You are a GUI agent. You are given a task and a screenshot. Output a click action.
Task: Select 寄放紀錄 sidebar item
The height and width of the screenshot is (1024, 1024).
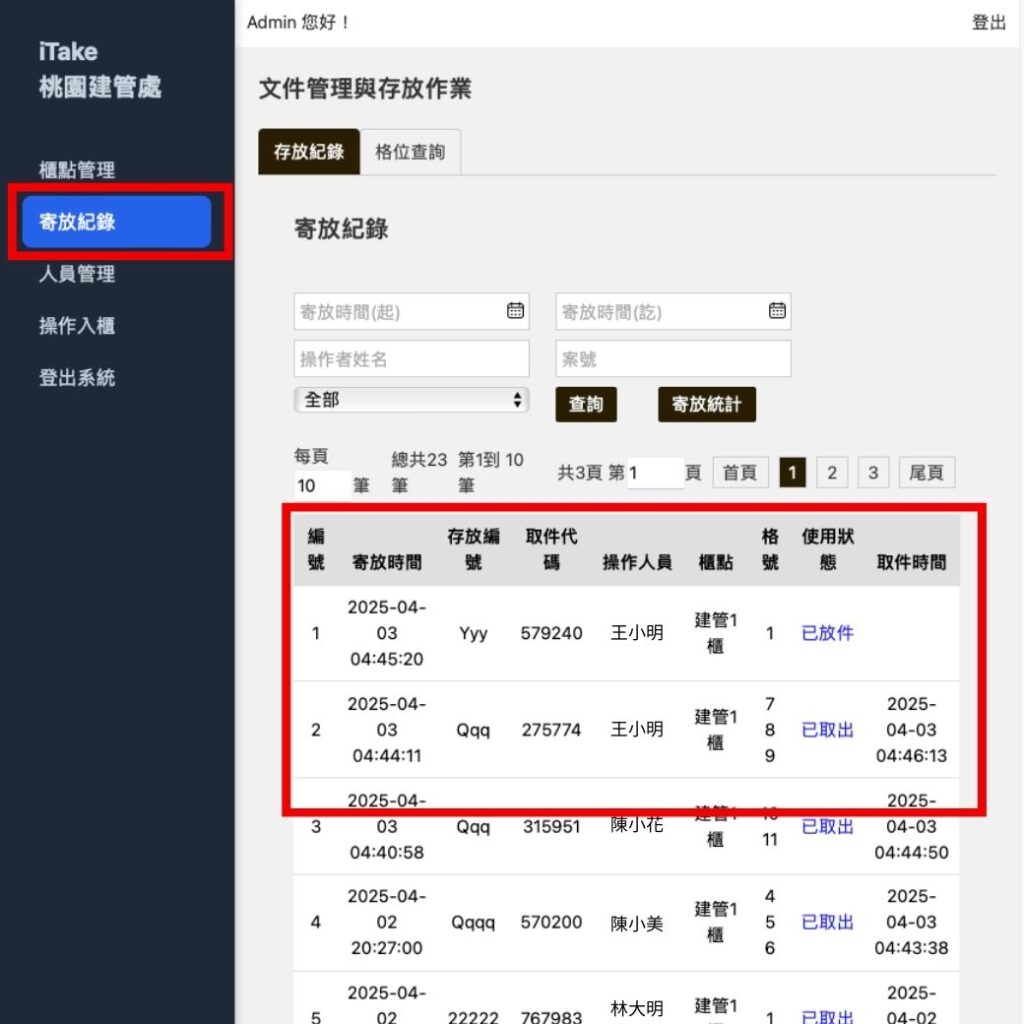point(116,222)
